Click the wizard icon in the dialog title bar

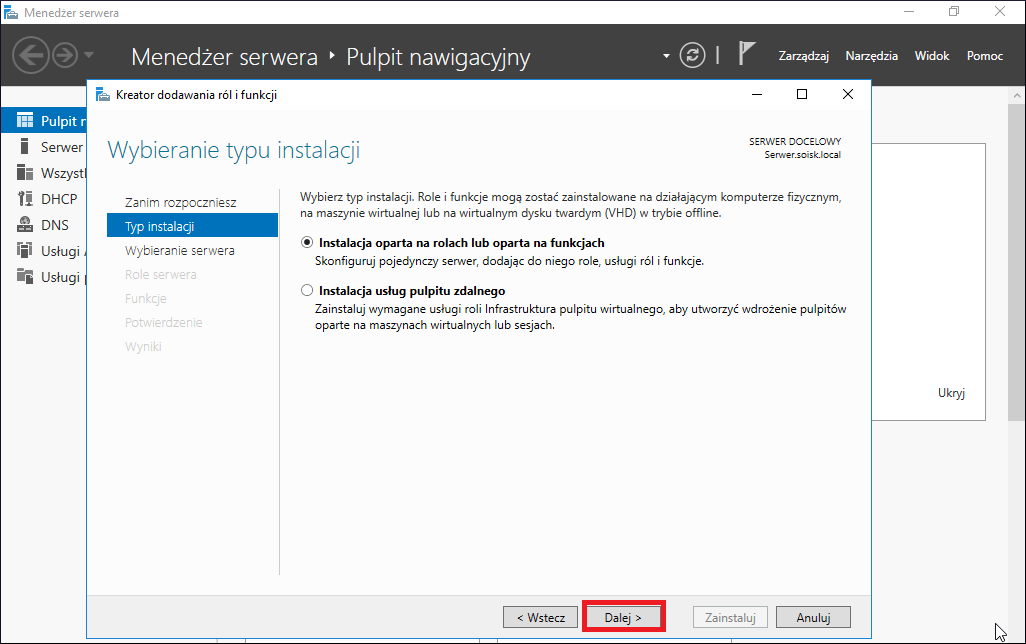click(x=103, y=95)
